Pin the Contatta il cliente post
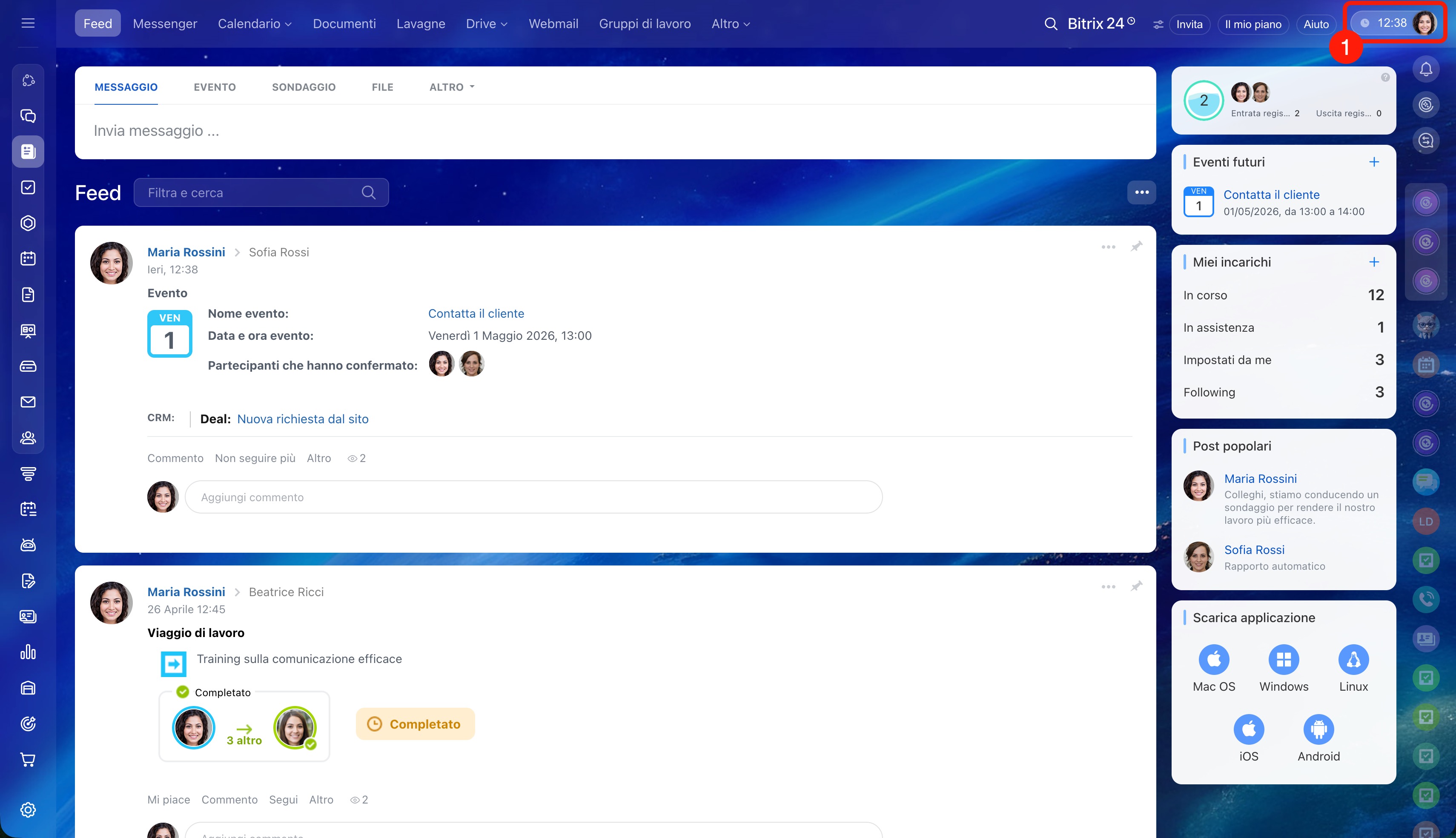Viewport: 1456px width, 838px height. 1136,247
